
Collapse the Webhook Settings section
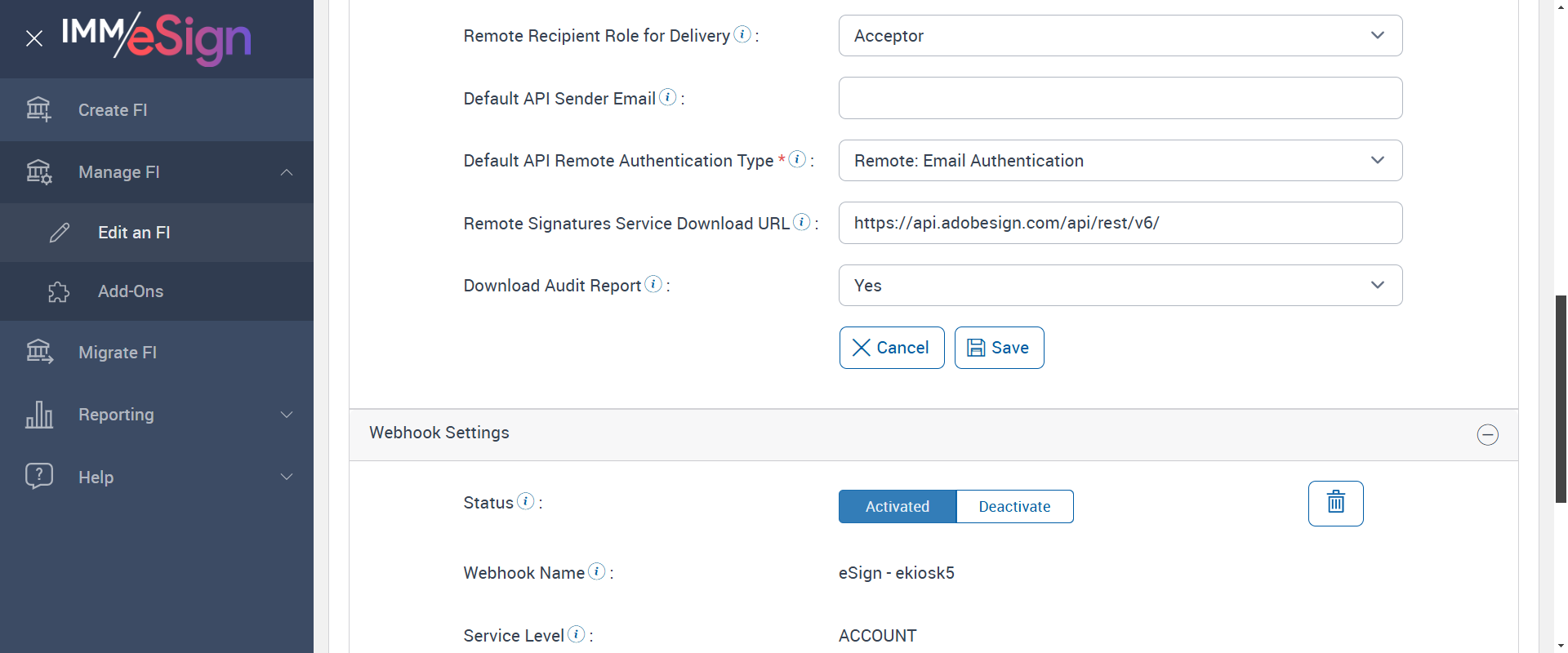(x=1487, y=434)
